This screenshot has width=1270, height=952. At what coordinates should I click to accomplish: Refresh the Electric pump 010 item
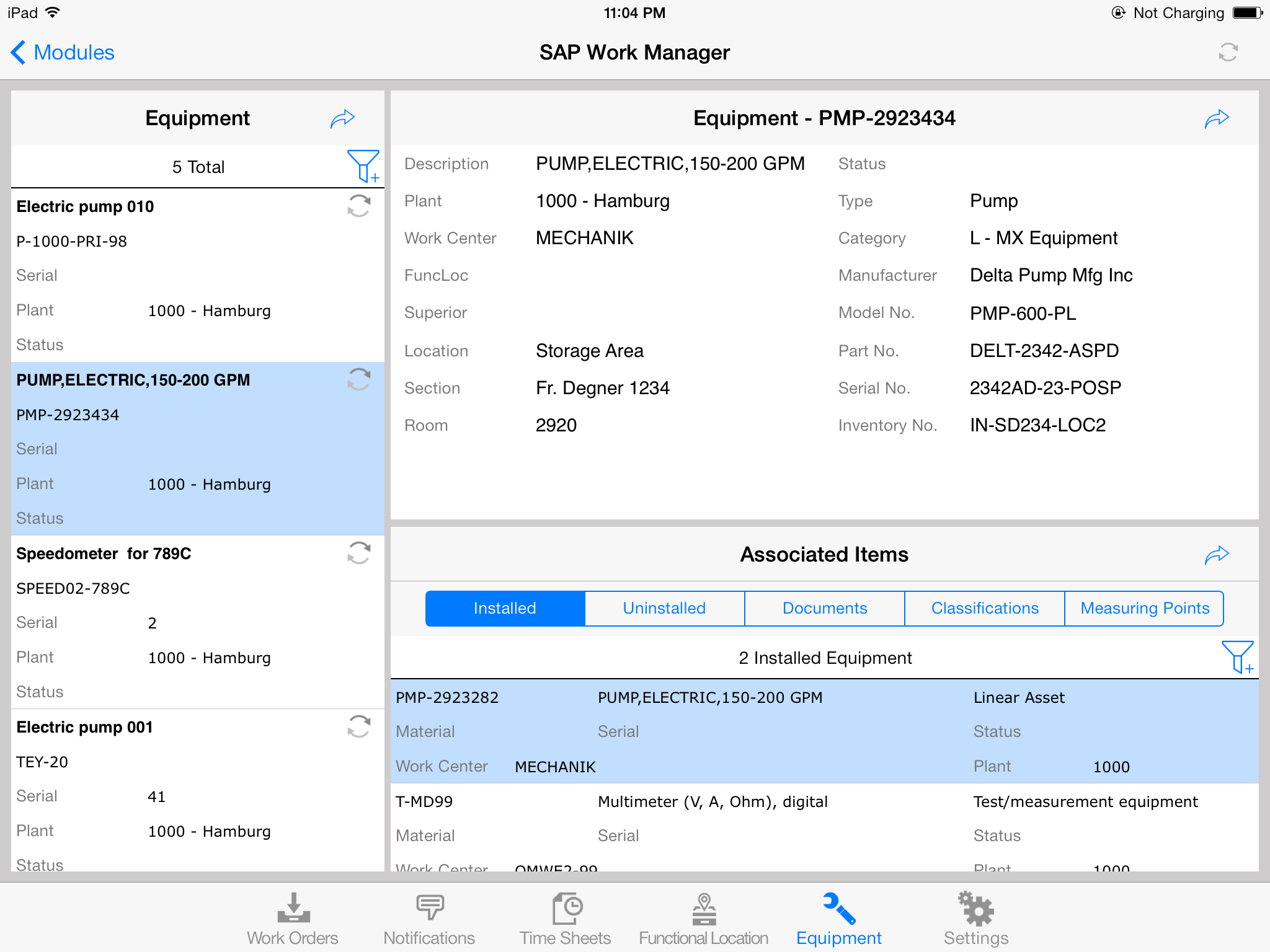tap(358, 206)
